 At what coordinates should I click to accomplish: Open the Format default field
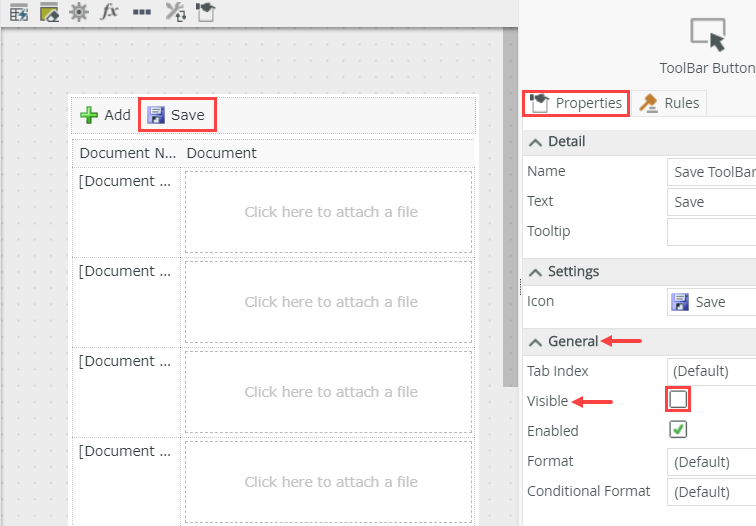pos(712,462)
